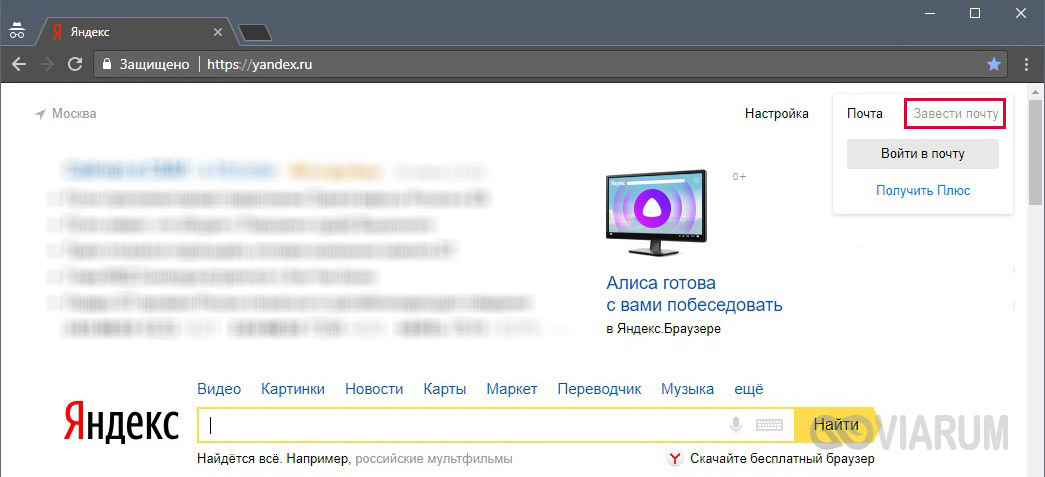Open the Картинки service tab
The height and width of the screenshot is (477, 1045).
pyautogui.click(x=293, y=389)
